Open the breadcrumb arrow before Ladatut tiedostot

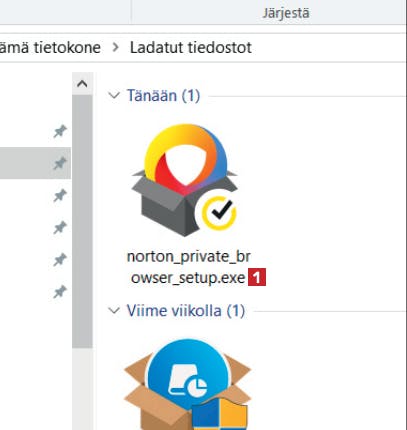[115, 47]
